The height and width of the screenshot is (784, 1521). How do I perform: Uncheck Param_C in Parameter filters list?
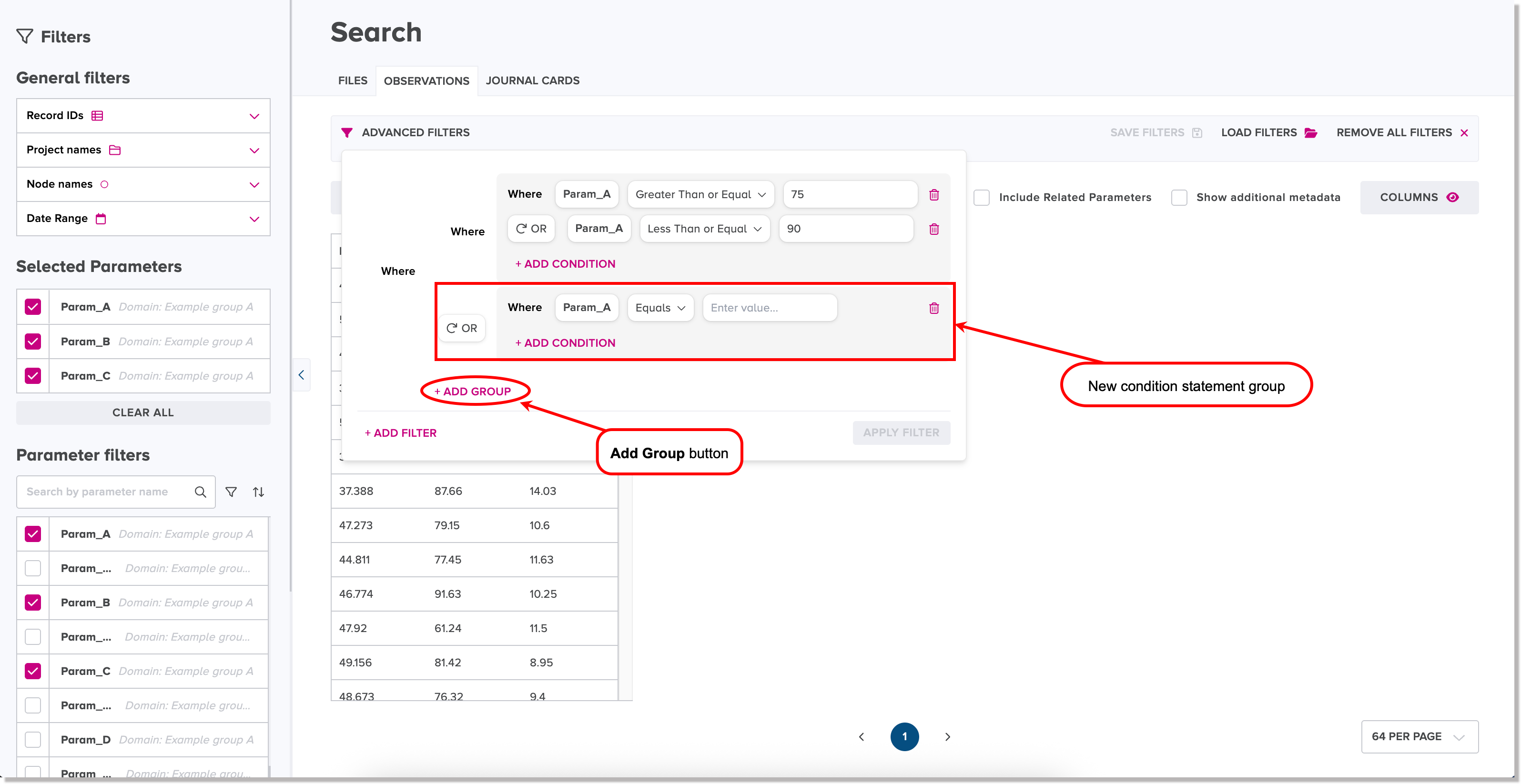[33, 671]
